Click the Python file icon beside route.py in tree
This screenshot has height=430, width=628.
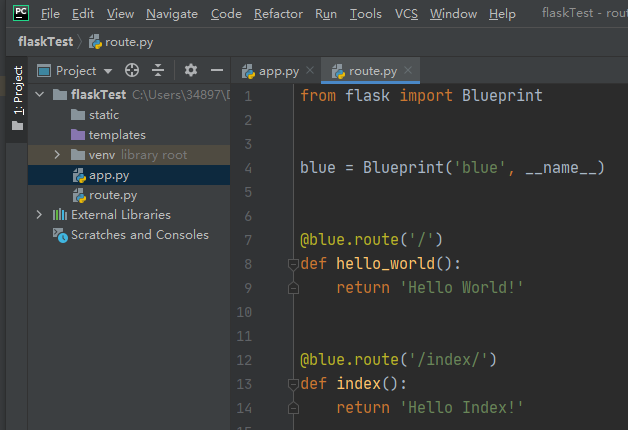(79, 195)
